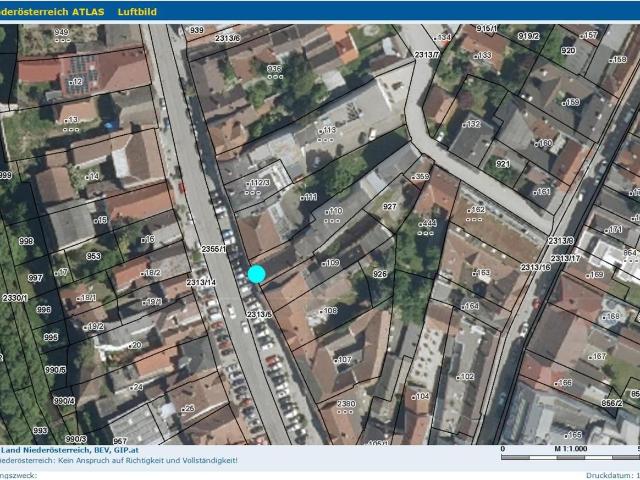Screen dimensions: 640x480
Task: Select building parcel label .16
Action: [x=148, y=239]
